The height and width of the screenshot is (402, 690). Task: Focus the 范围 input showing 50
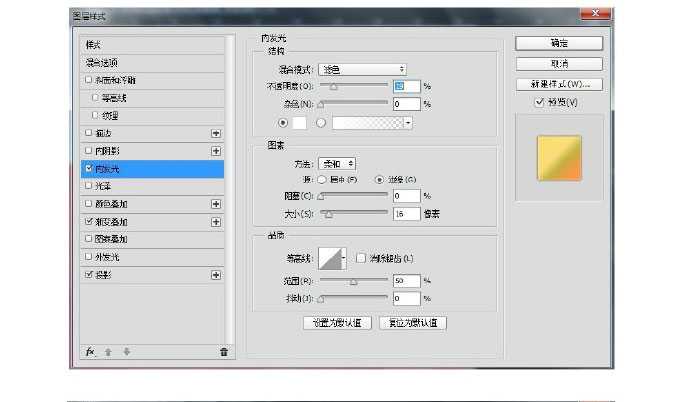[407, 281]
